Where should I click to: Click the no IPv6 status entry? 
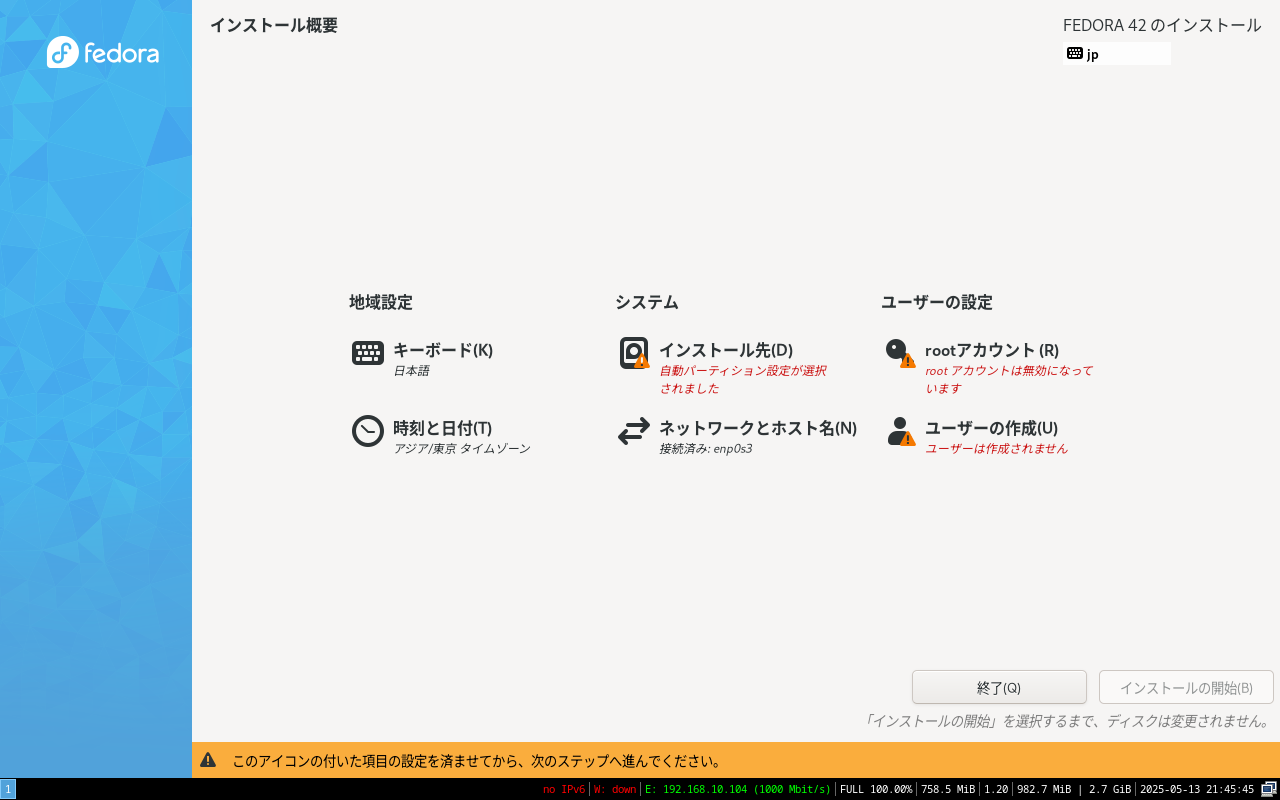(x=564, y=789)
